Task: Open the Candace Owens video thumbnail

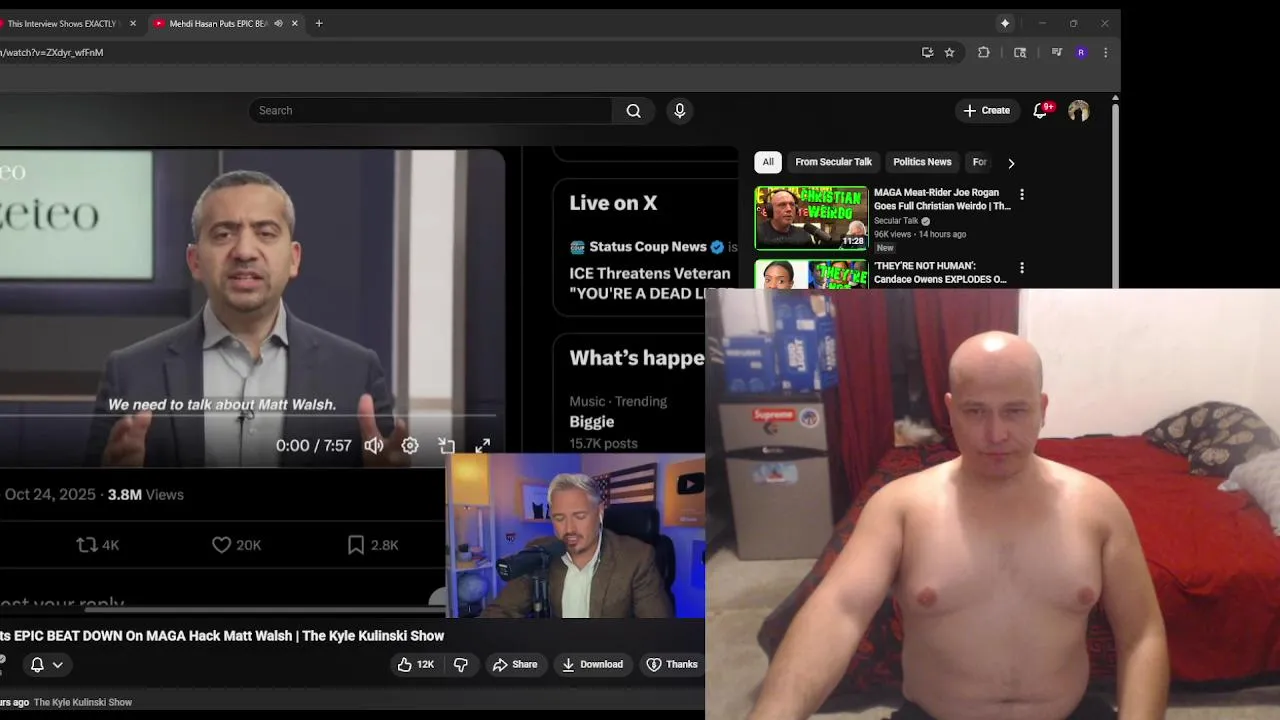Action: point(811,274)
